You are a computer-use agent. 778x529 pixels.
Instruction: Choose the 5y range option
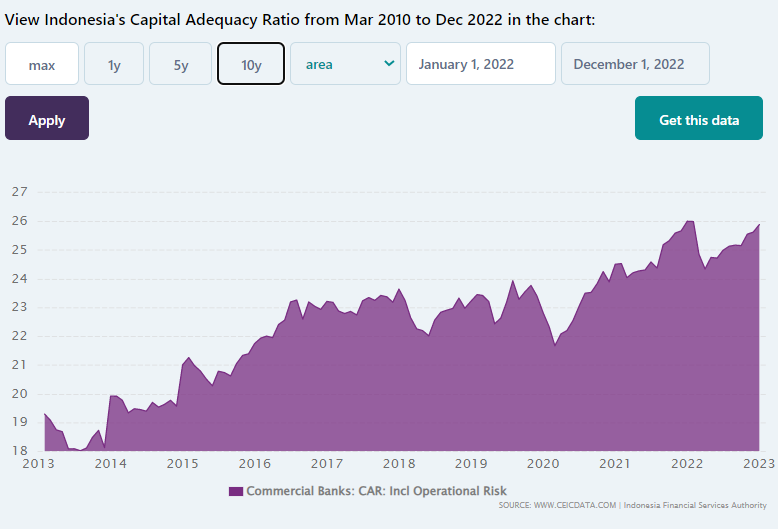pos(180,65)
